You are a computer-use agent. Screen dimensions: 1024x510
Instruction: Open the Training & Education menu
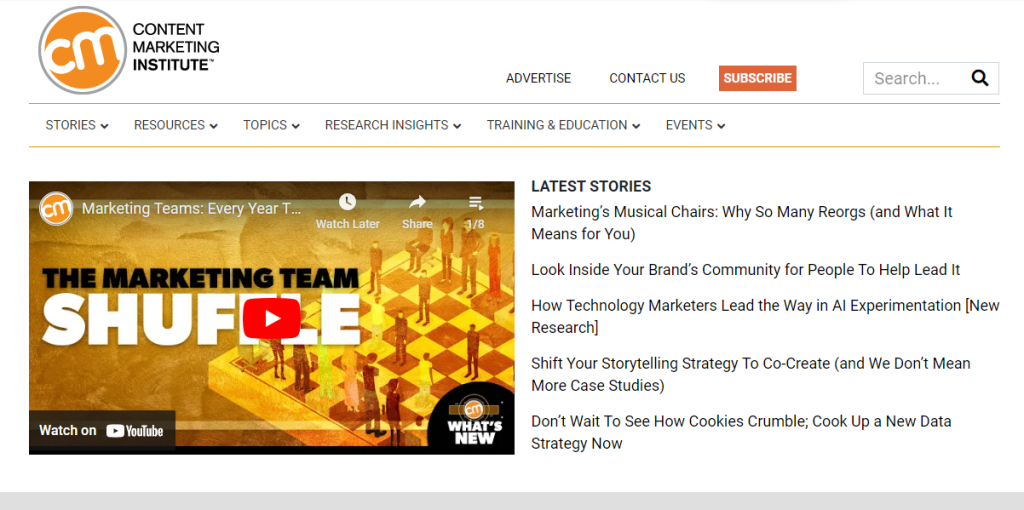click(x=563, y=125)
